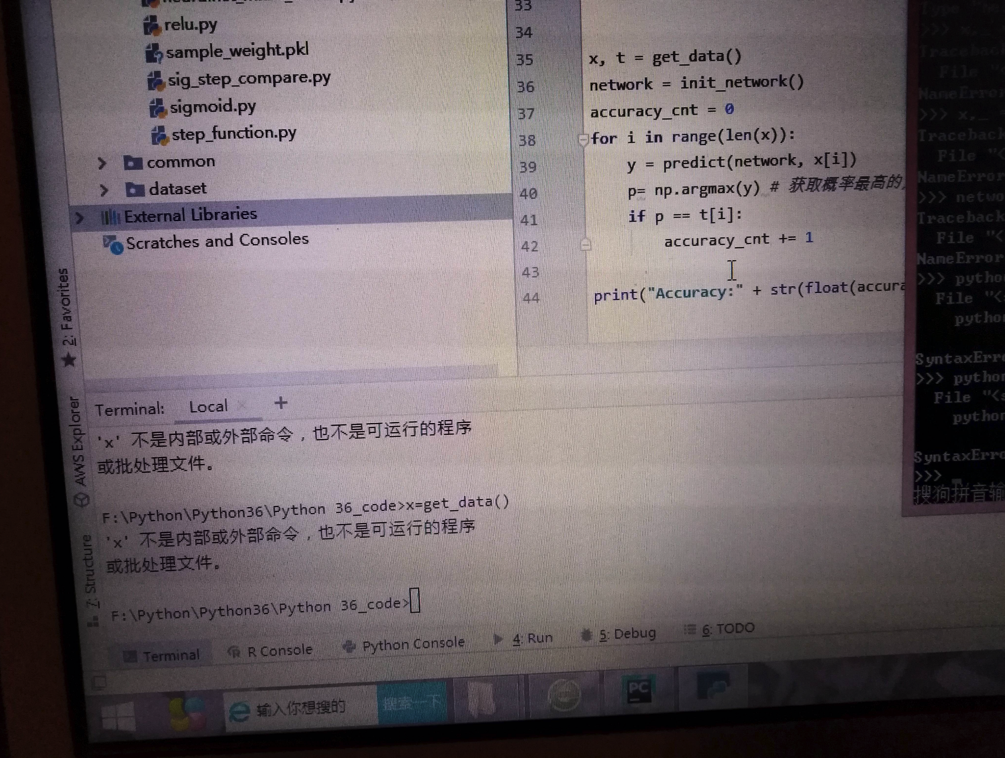Image resolution: width=1005 pixels, height=758 pixels.
Task: Click the Terminal tab icon
Action: point(129,657)
